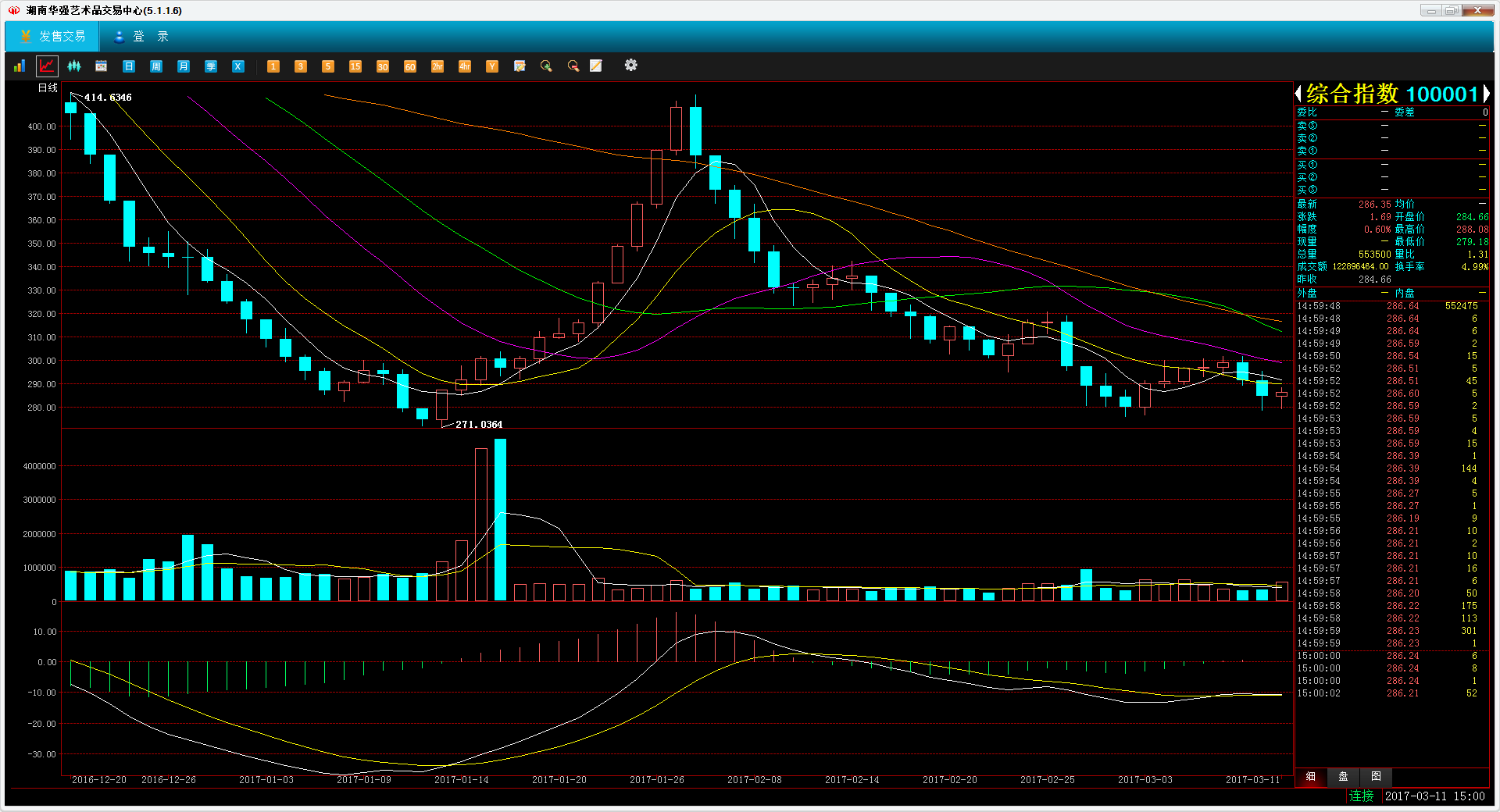Zoom out the chart with magnifier minus

pyautogui.click(x=573, y=66)
